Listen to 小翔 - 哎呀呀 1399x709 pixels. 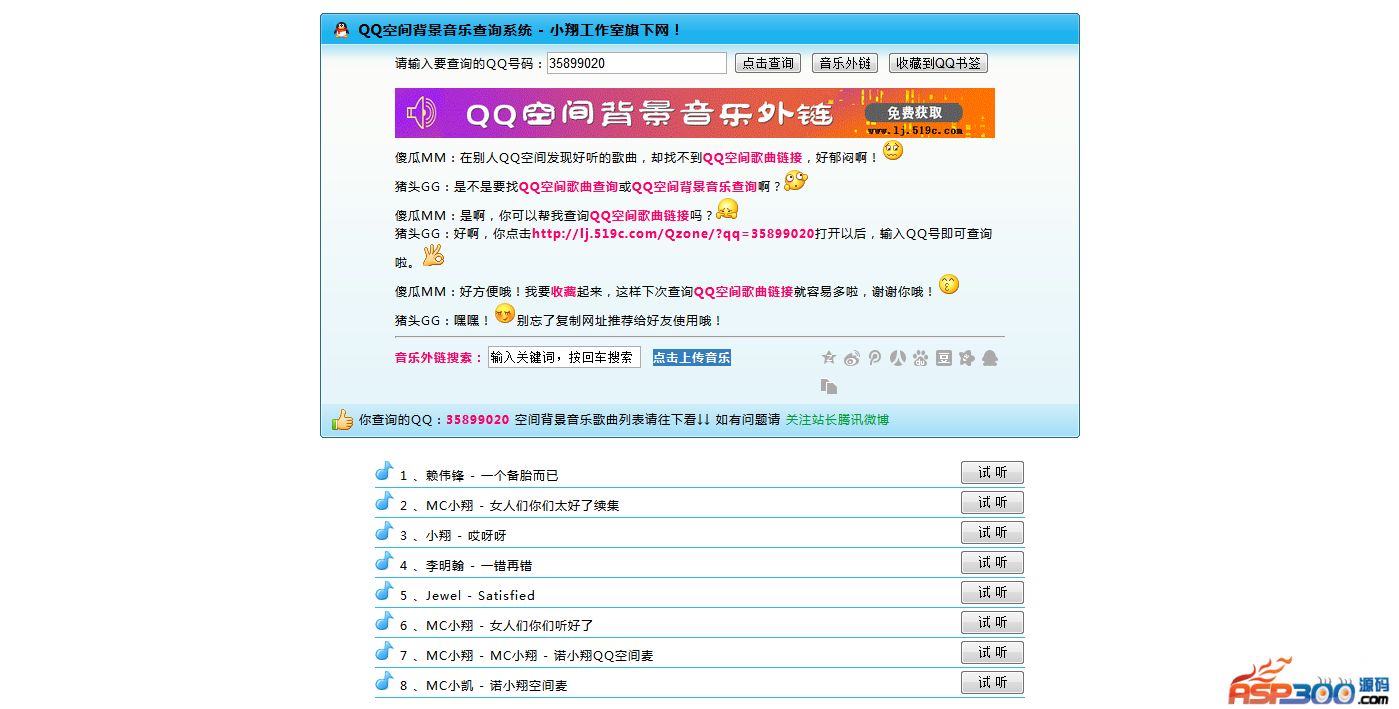(x=992, y=533)
